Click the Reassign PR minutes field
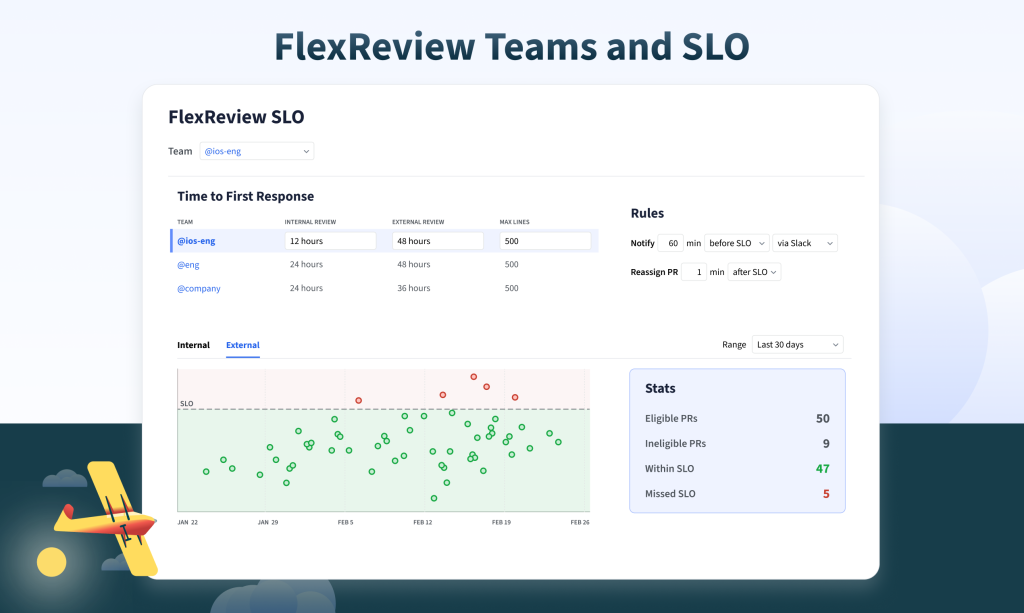This screenshot has height=613, width=1024. (x=694, y=272)
